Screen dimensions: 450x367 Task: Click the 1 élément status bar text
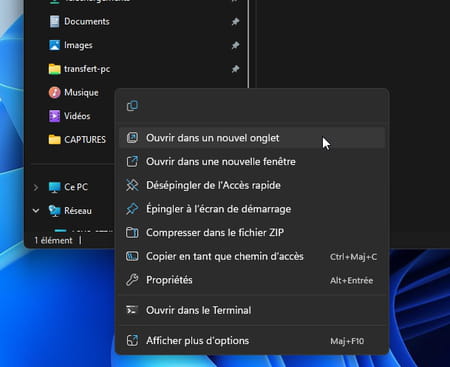pos(53,240)
